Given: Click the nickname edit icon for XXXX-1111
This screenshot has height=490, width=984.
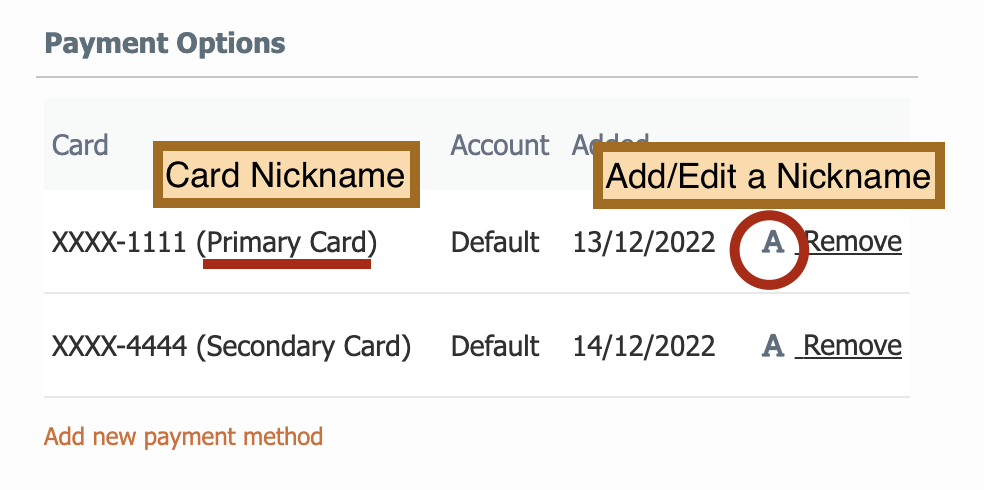Looking at the screenshot, I should pyautogui.click(x=773, y=242).
